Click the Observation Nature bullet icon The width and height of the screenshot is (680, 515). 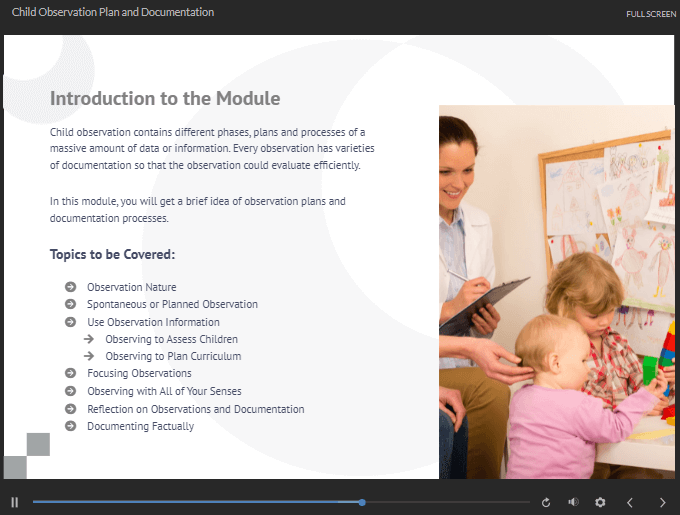tap(70, 287)
